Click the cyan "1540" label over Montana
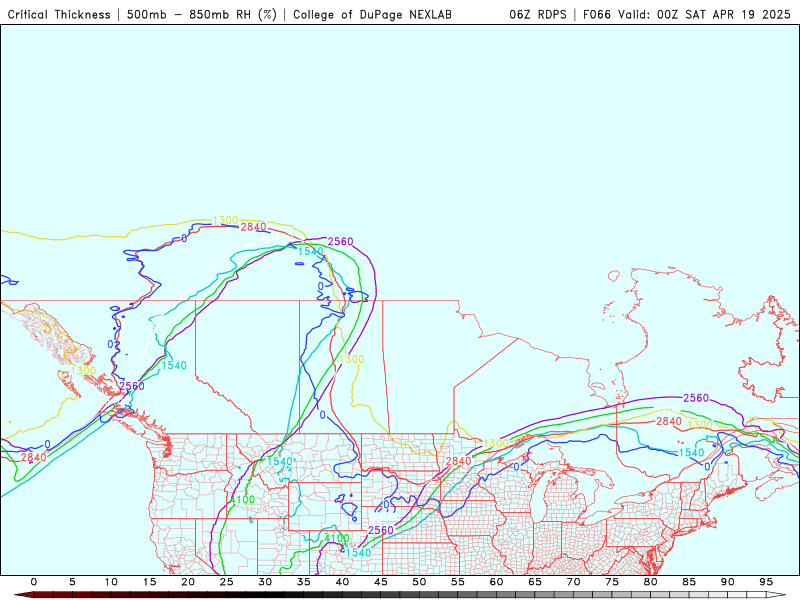 [280, 462]
